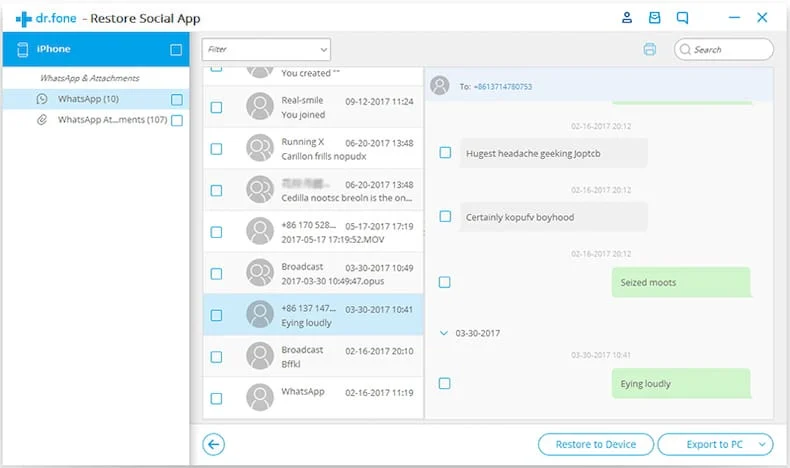This screenshot has height=468, width=790.
Task: Open the backup archive icon in title bar
Action: tap(654, 18)
